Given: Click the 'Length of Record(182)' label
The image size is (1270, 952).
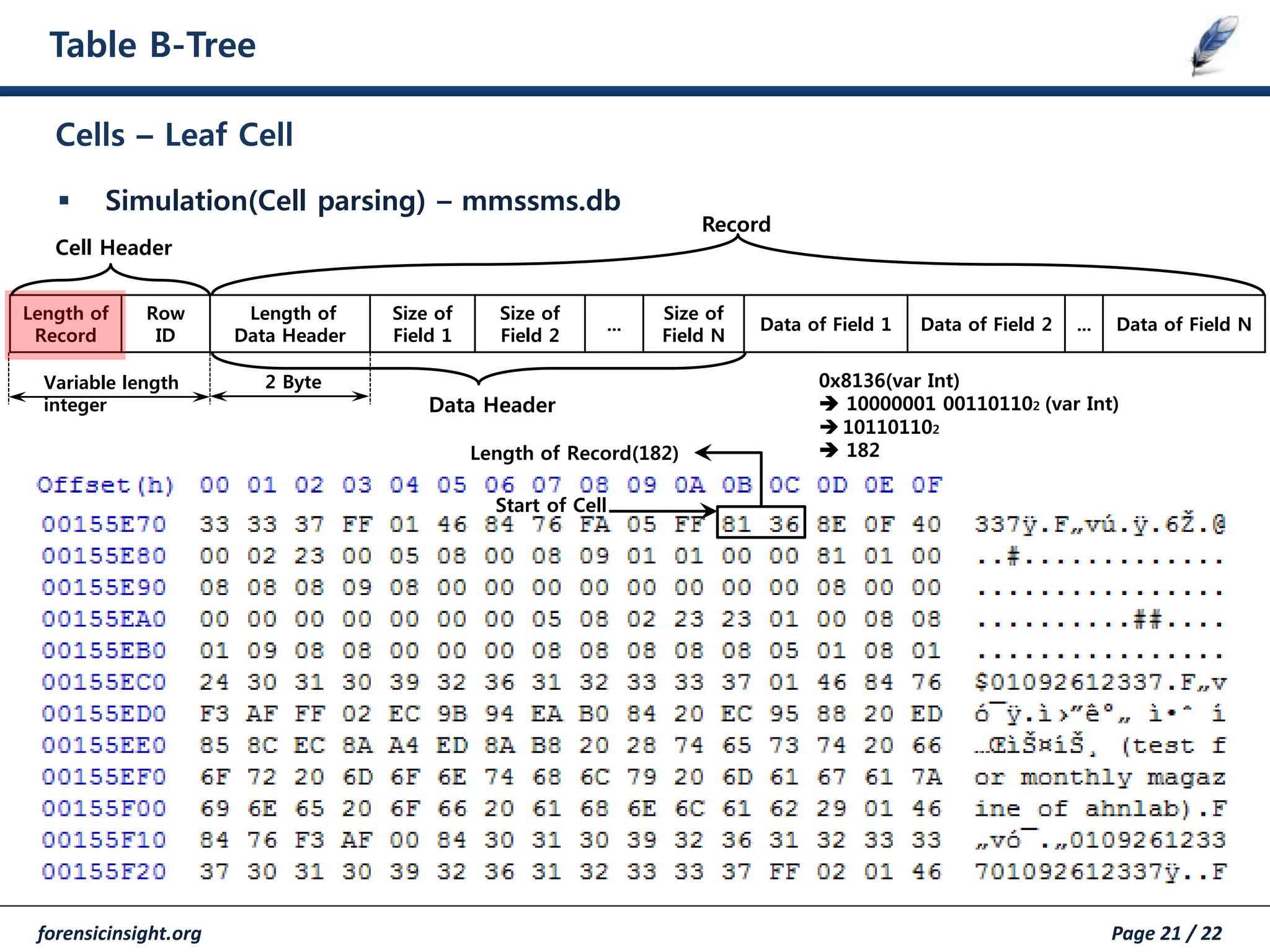Looking at the screenshot, I should 574,453.
